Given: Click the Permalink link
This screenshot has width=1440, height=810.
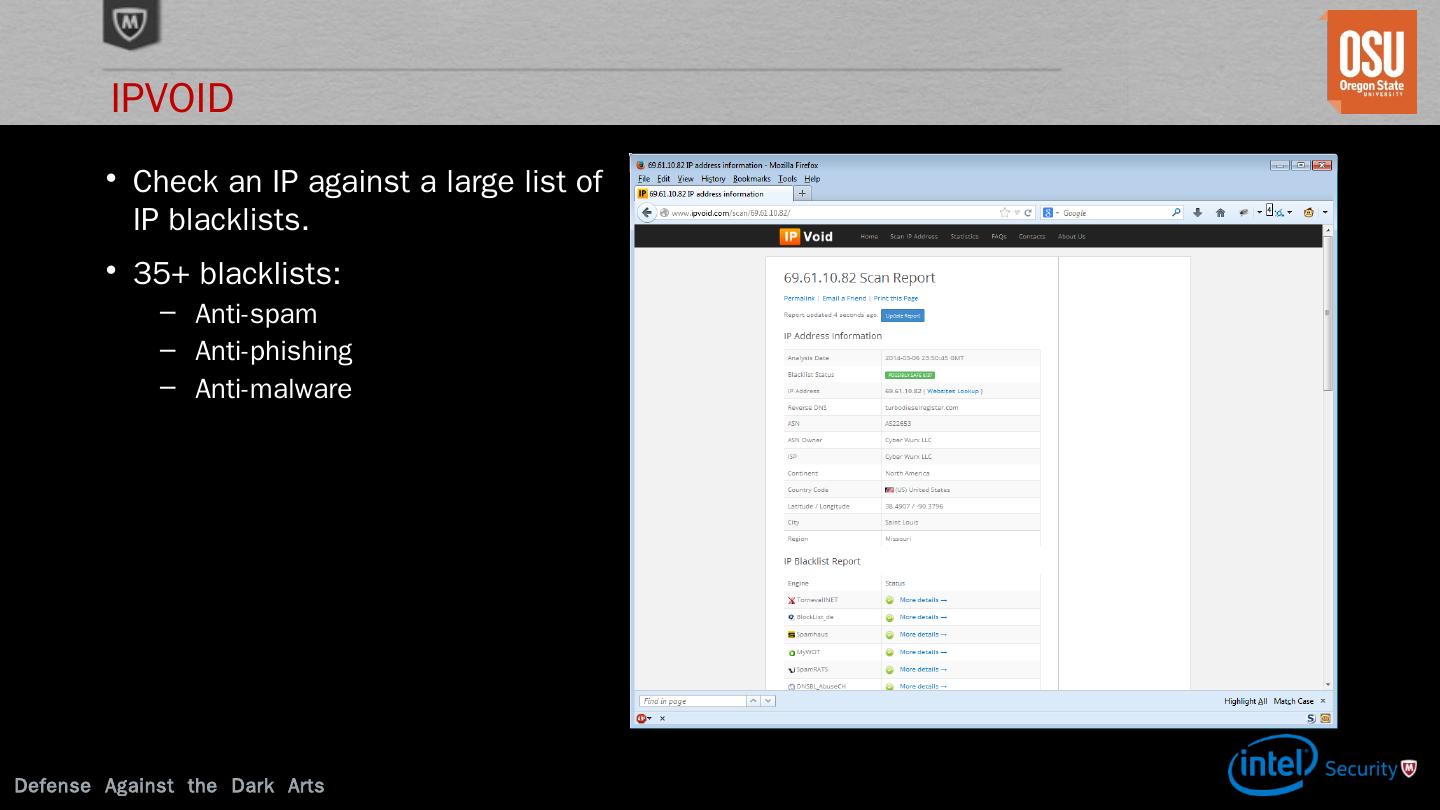Looking at the screenshot, I should click(x=799, y=298).
